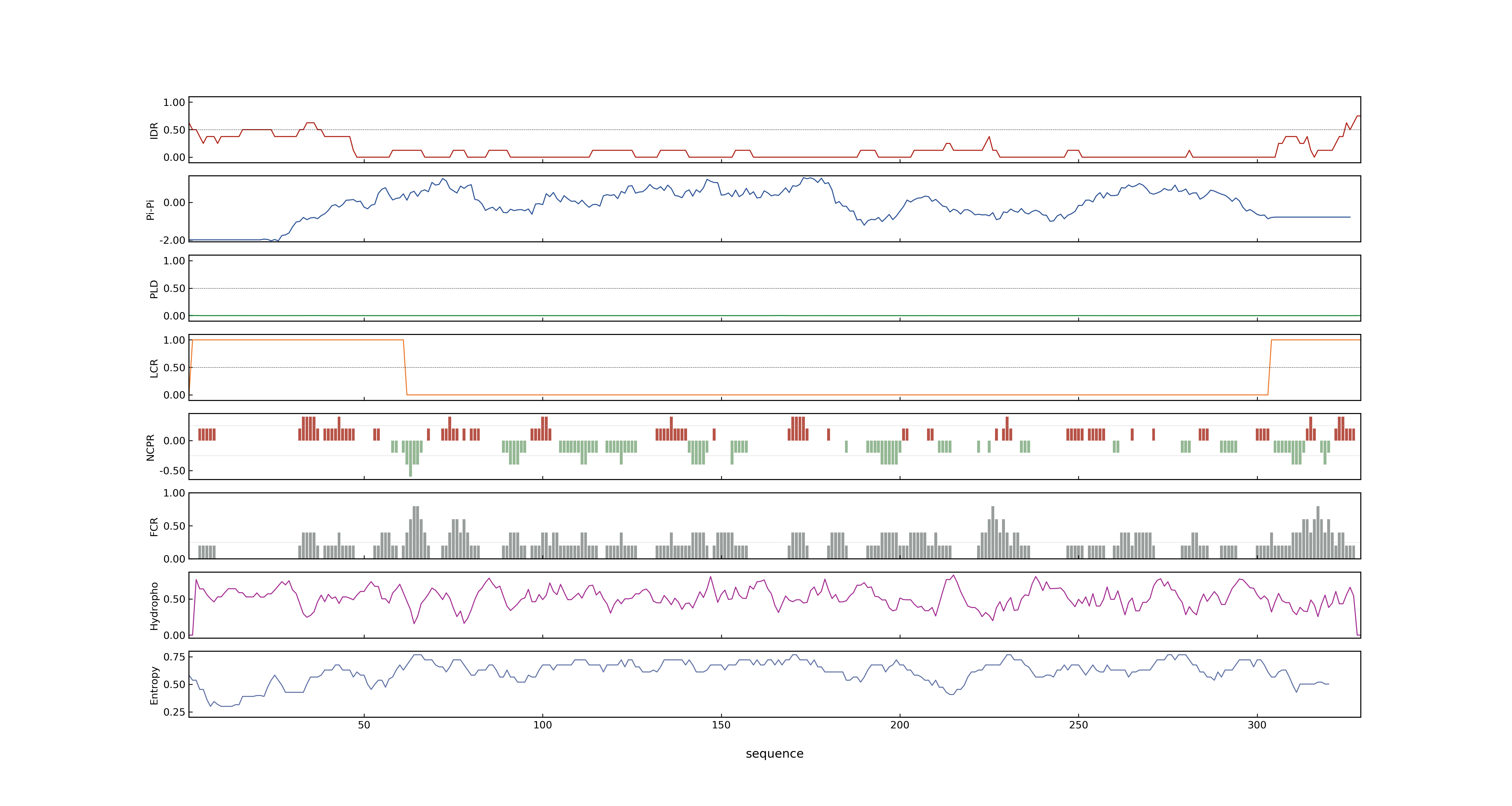Click the '1.00' tick of the LCR panel

point(174,340)
